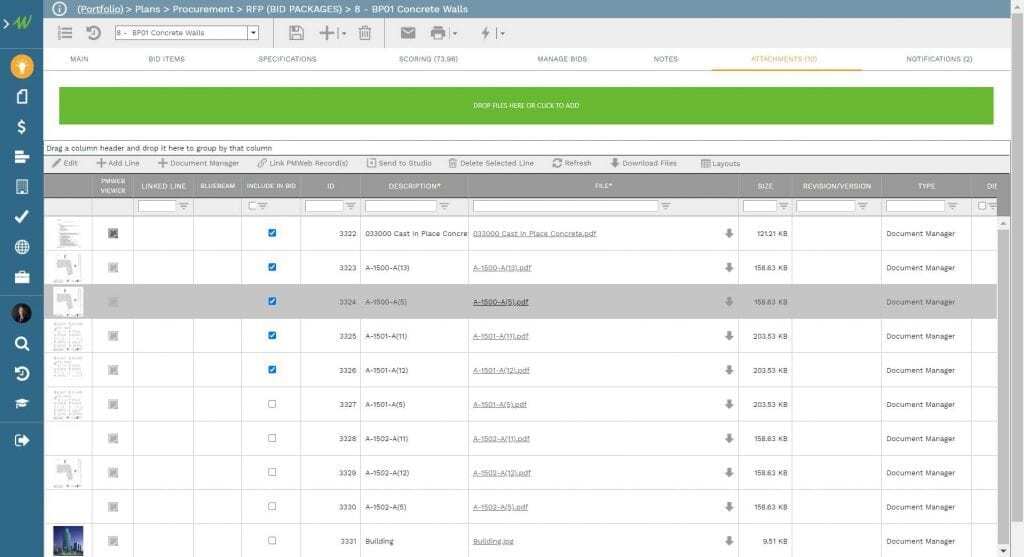Download the A-1500-A(13).pdf file arrow

(729, 268)
